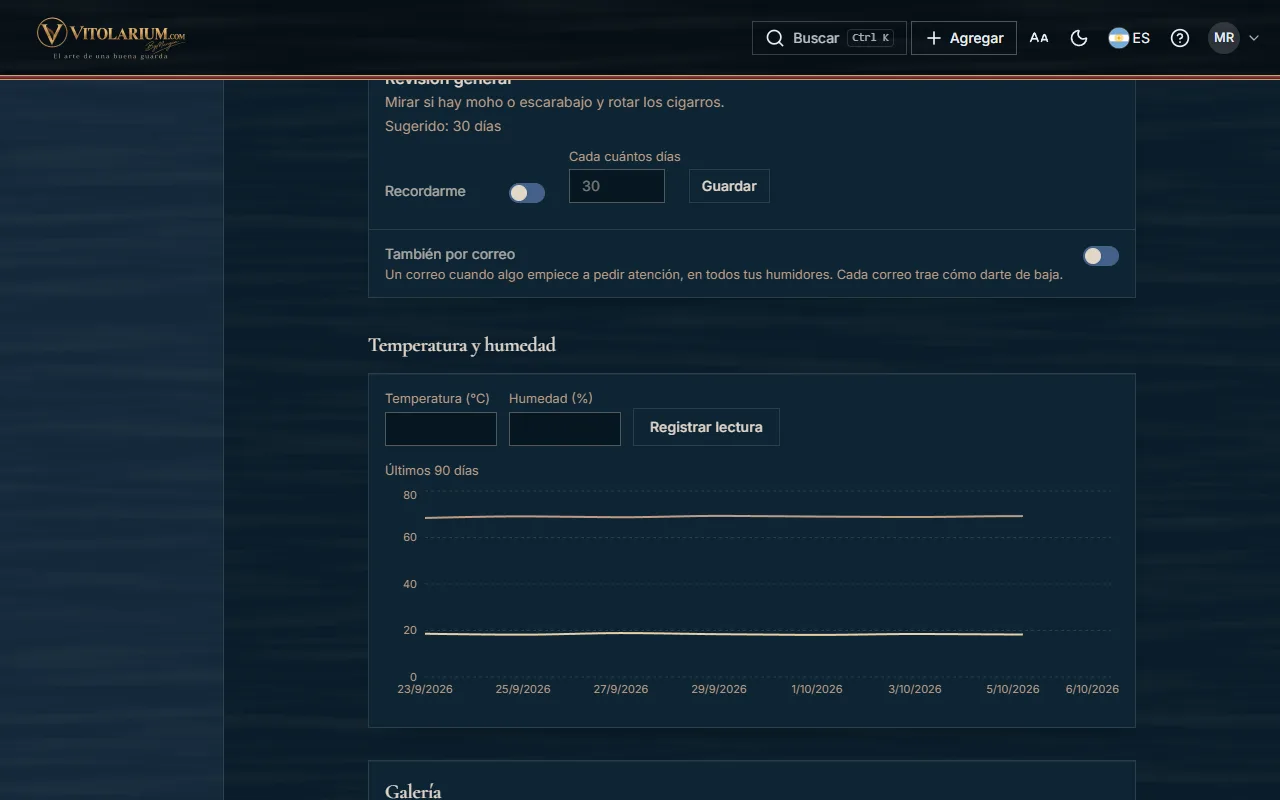This screenshot has width=1280, height=800.
Task: Click the ES language label
Action: point(1141,38)
